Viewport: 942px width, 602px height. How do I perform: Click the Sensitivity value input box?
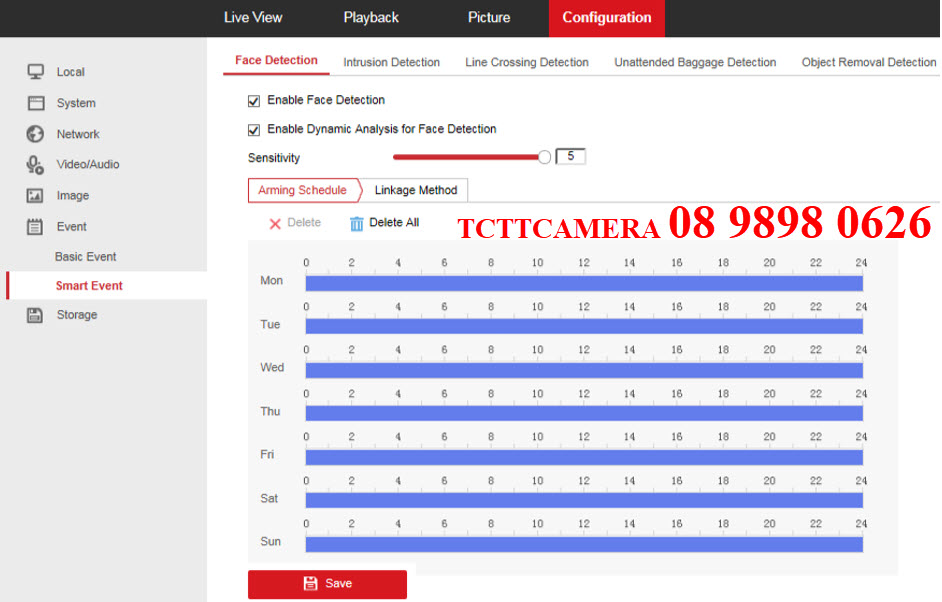click(x=571, y=157)
